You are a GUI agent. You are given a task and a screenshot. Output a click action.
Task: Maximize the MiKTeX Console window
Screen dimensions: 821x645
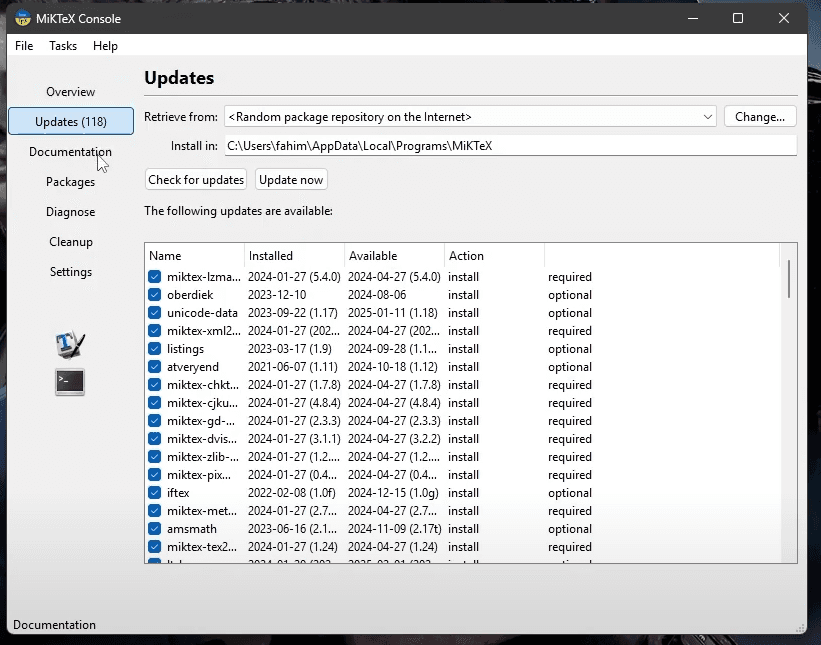tap(738, 18)
